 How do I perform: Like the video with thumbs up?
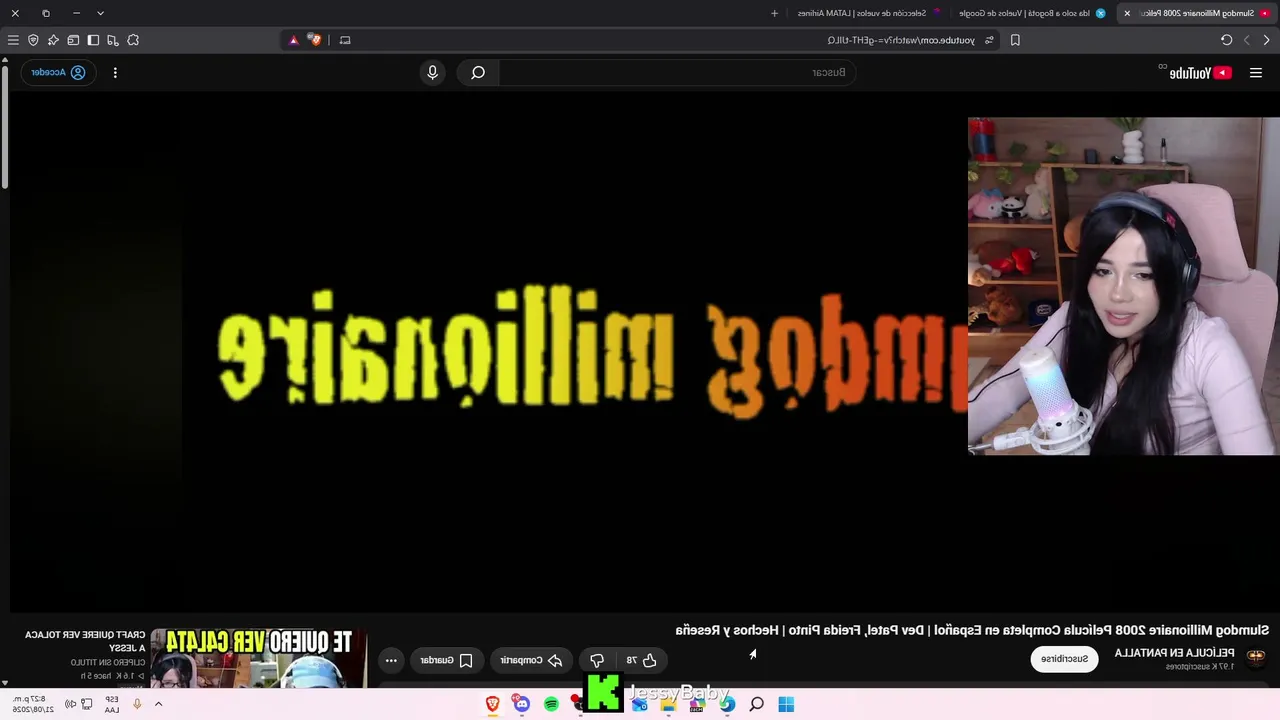pyautogui.click(x=642, y=660)
